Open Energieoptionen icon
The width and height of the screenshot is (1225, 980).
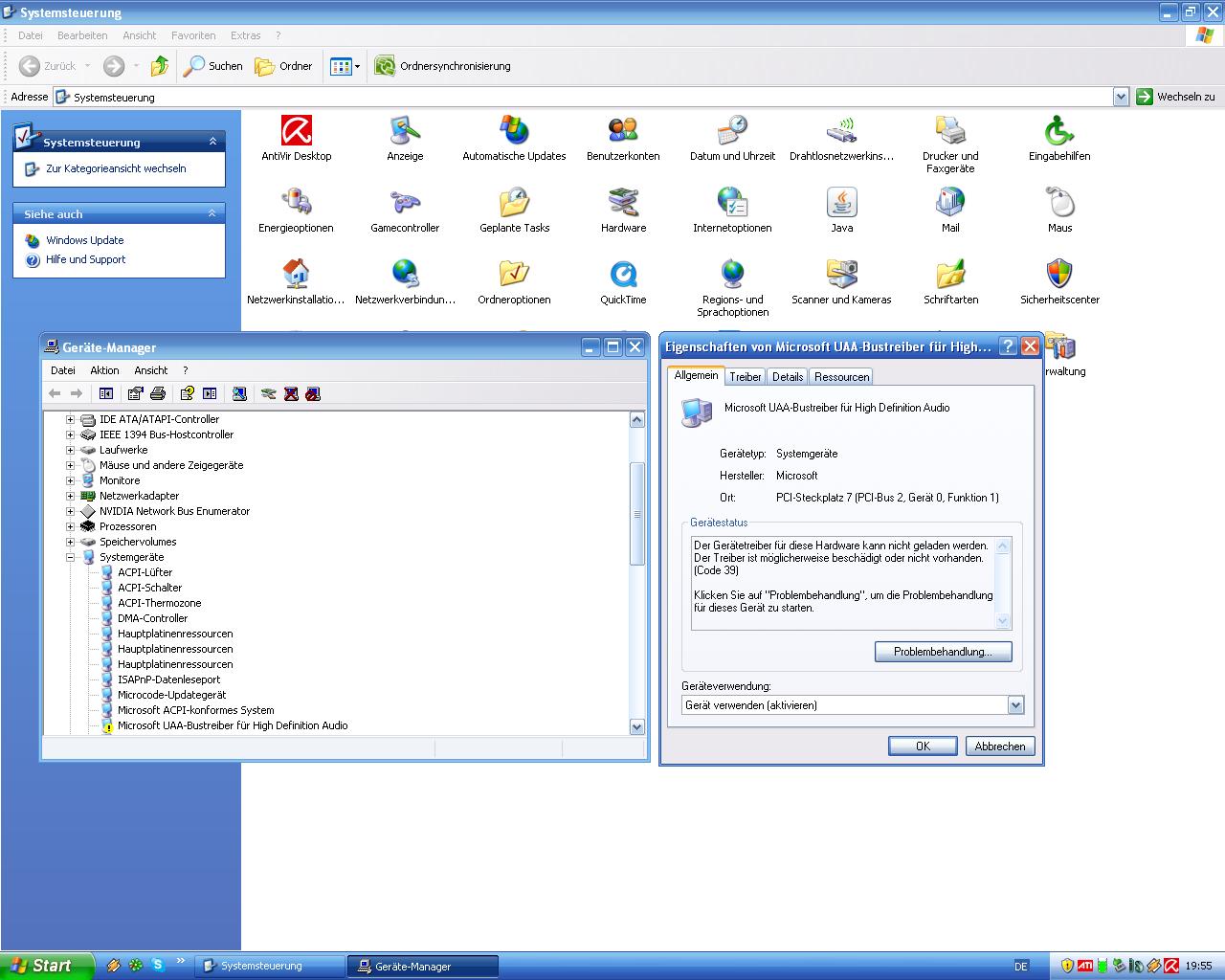coord(297,210)
